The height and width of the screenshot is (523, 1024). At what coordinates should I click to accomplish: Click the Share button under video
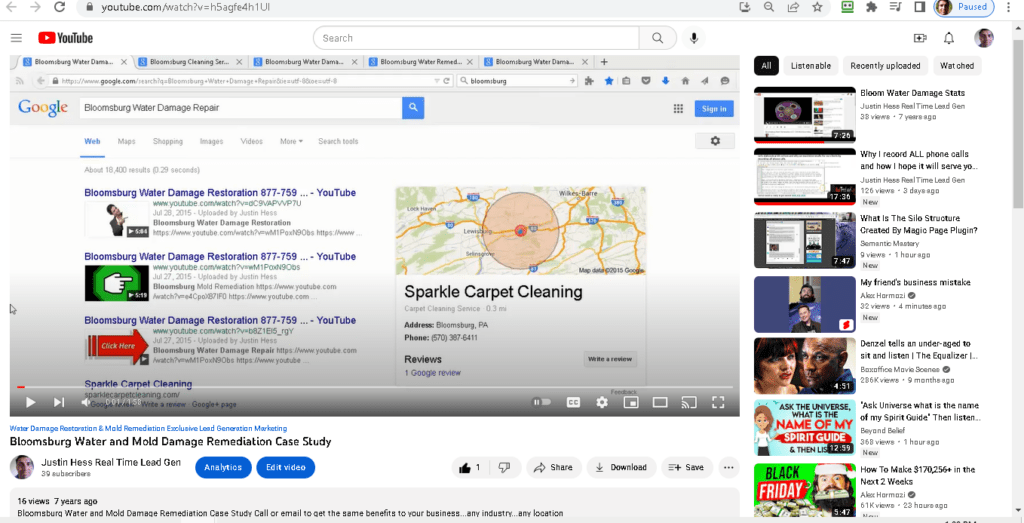tap(553, 468)
